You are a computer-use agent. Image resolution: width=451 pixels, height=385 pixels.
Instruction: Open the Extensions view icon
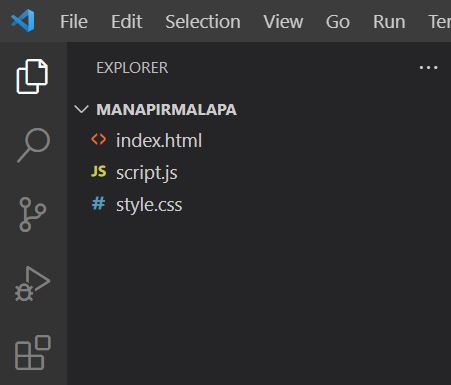click(x=33, y=353)
